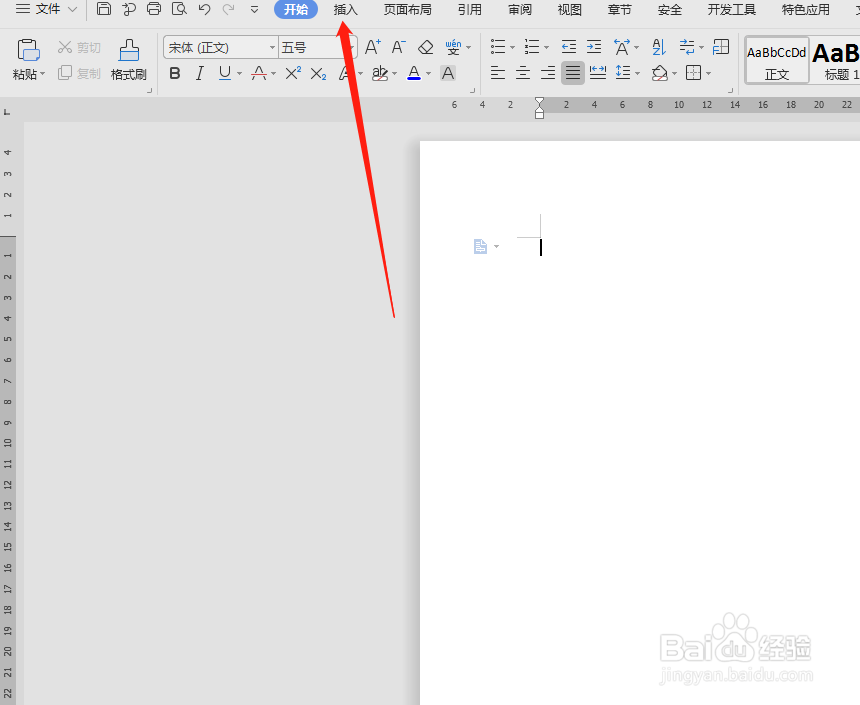Viewport: 860px width, 705px height.
Task: Switch to the 章节 tab
Action: [620, 9]
